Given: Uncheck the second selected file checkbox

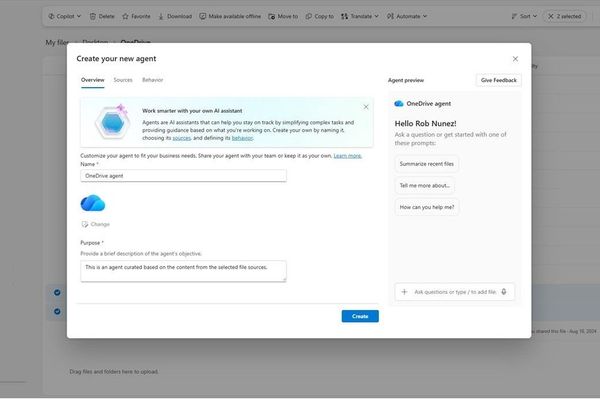Looking at the screenshot, I should pyautogui.click(x=57, y=312).
